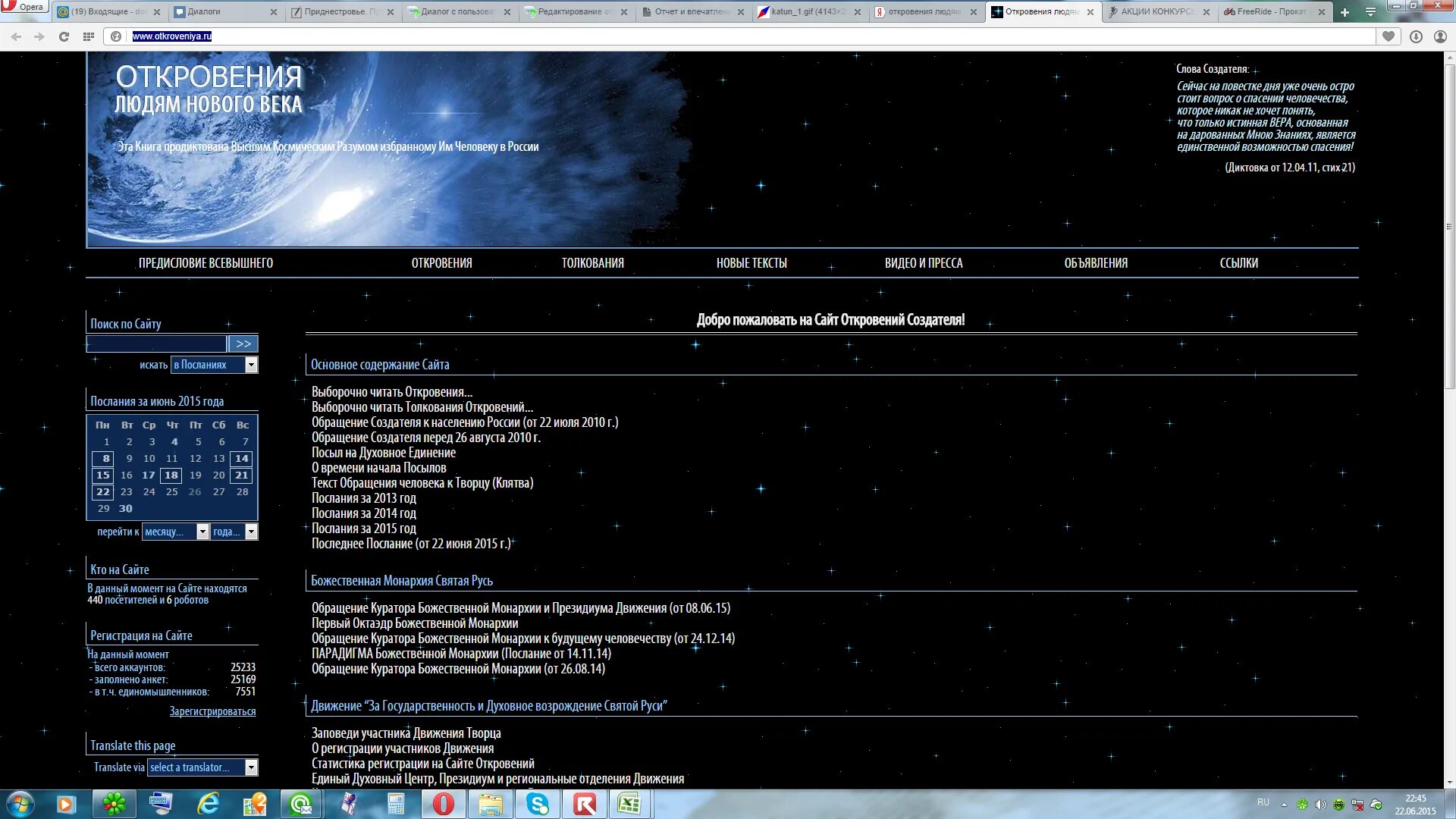Click link 'Зарегистрироваться' registration button
1456x819 pixels.
[213, 711]
